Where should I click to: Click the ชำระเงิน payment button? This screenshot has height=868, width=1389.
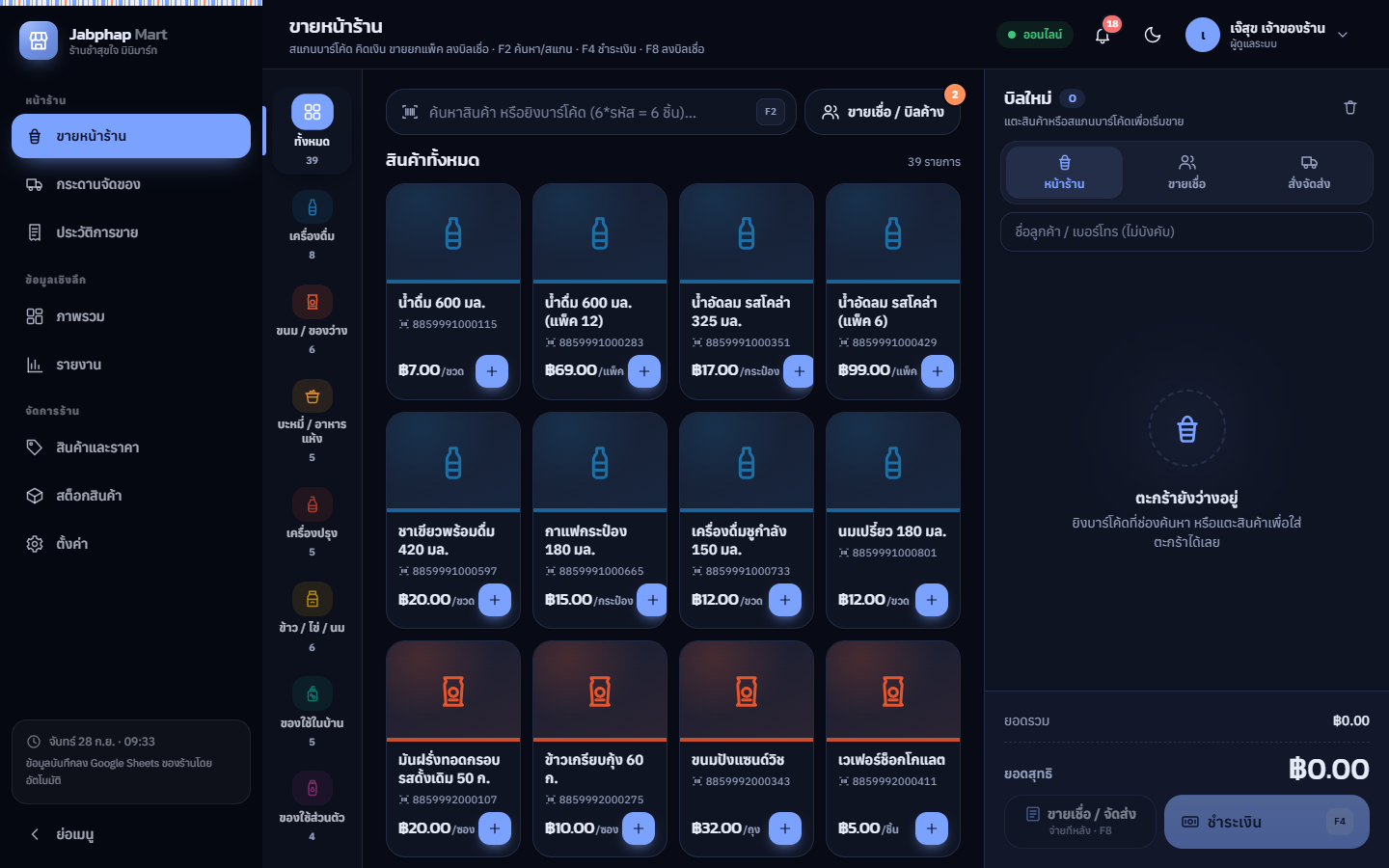click(x=1266, y=822)
